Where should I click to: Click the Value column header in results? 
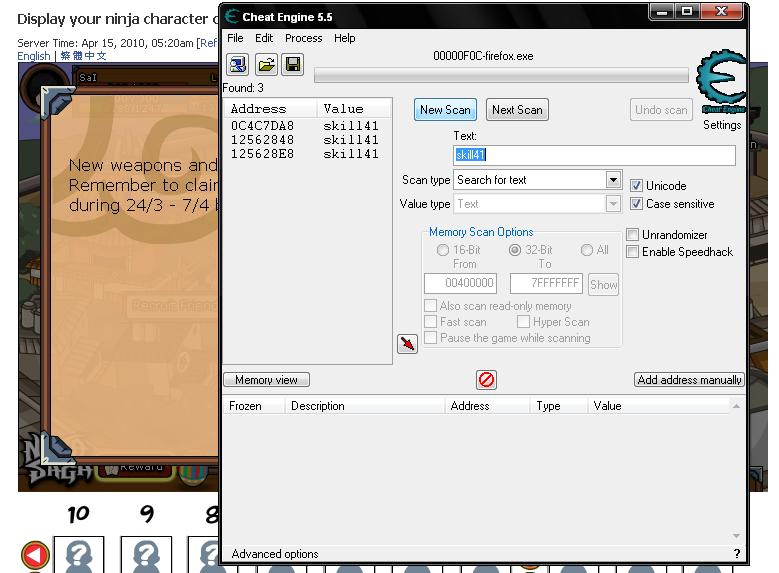tap(354, 109)
